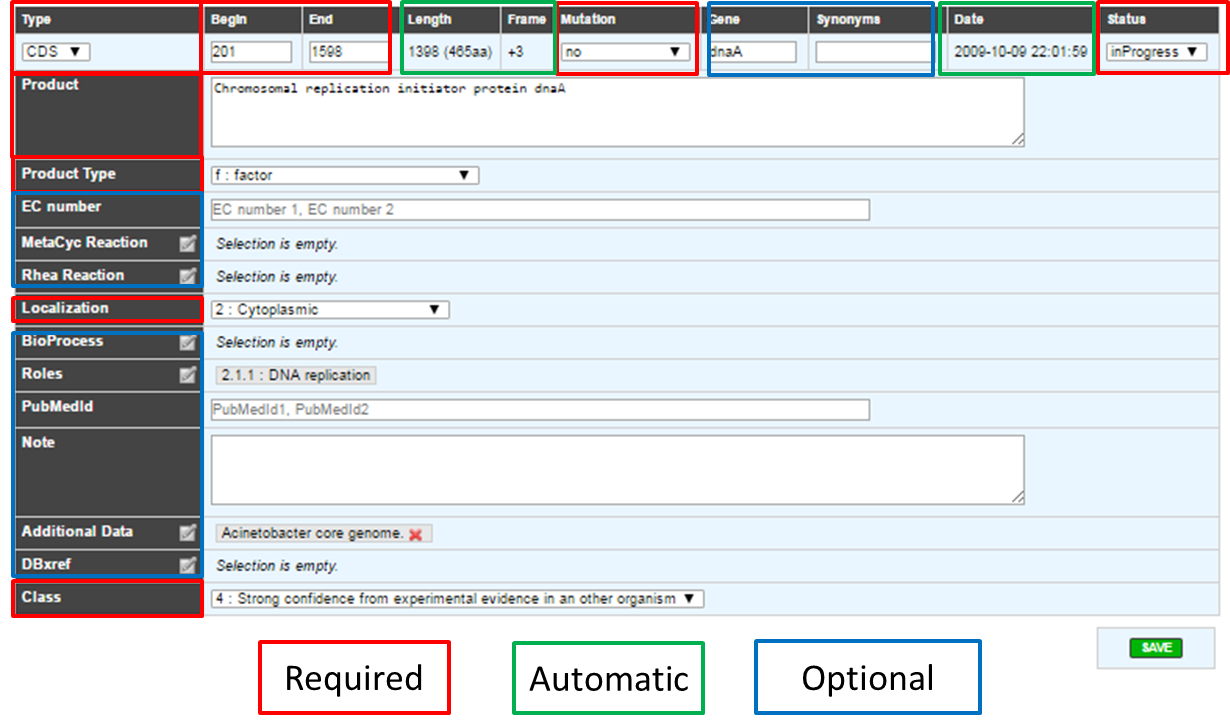This screenshot has width=1230, height=724.
Task: Click the date value 2009-10-09 22:01:59
Action: pyautogui.click(x=1021, y=52)
